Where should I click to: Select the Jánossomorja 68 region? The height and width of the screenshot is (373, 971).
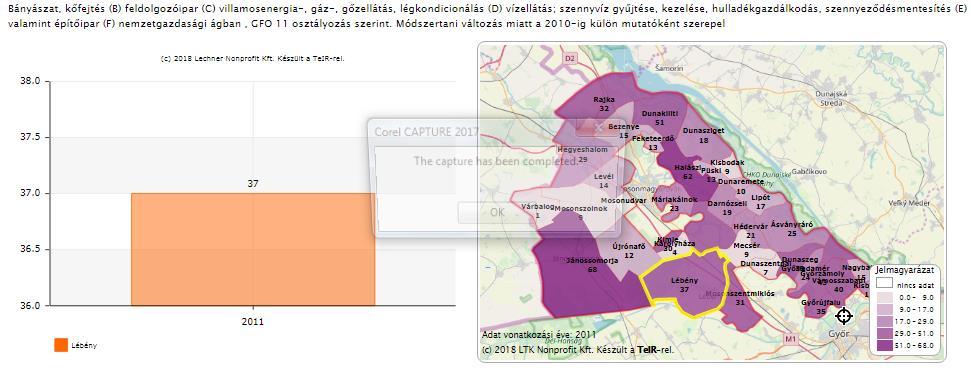(592, 265)
